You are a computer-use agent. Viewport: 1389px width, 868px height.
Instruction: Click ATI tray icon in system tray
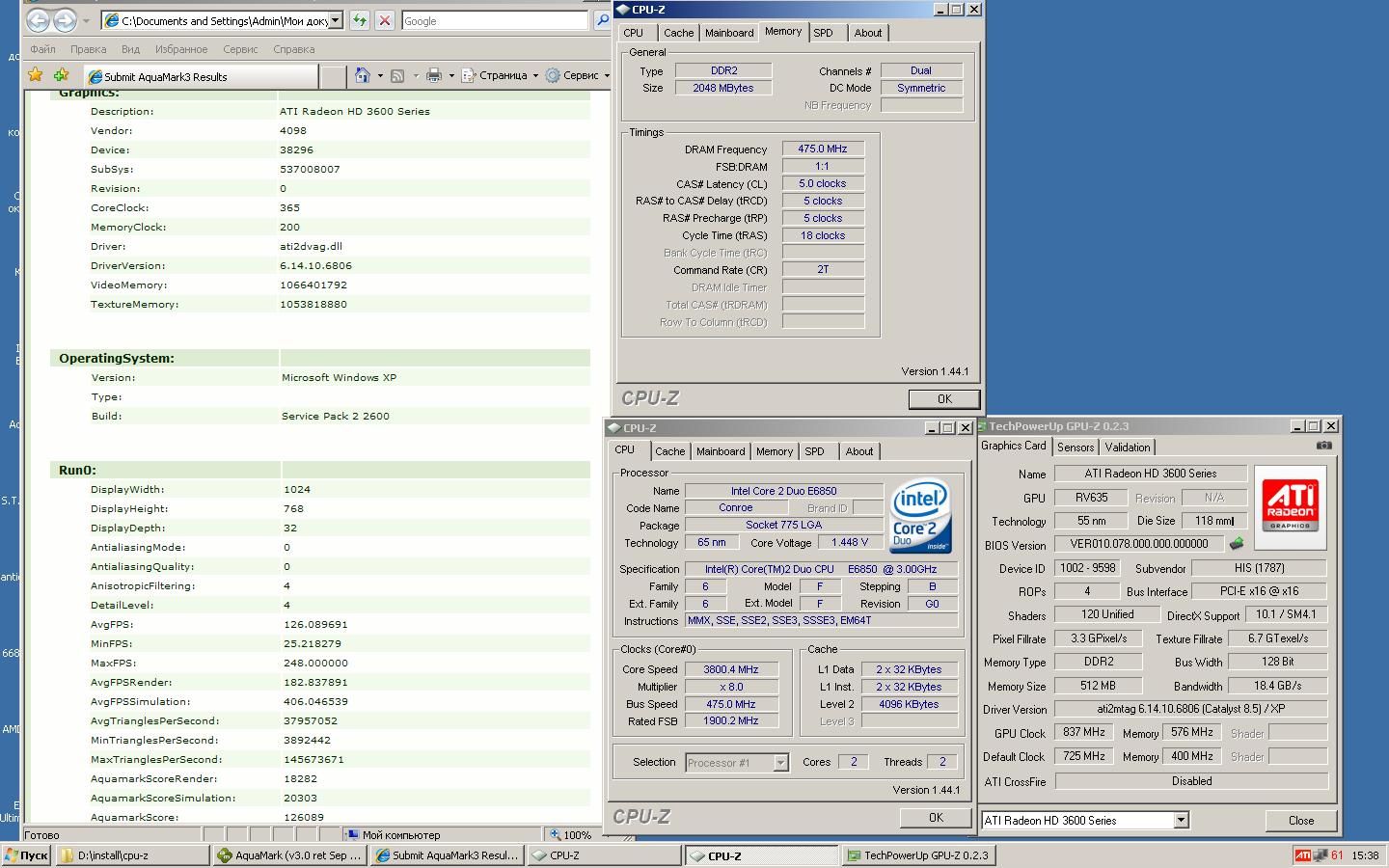1302,855
